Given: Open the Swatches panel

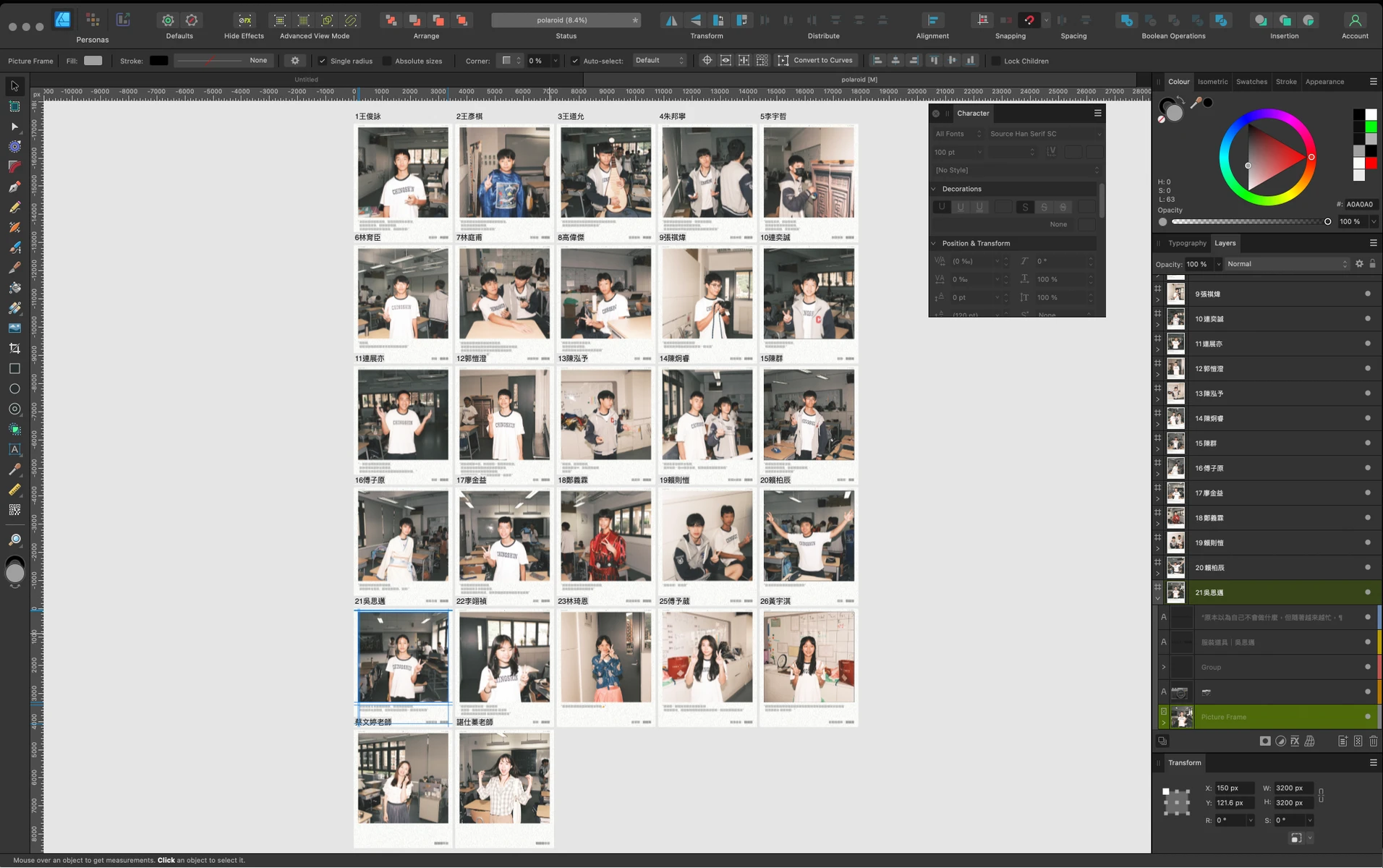Looking at the screenshot, I should coord(1251,82).
